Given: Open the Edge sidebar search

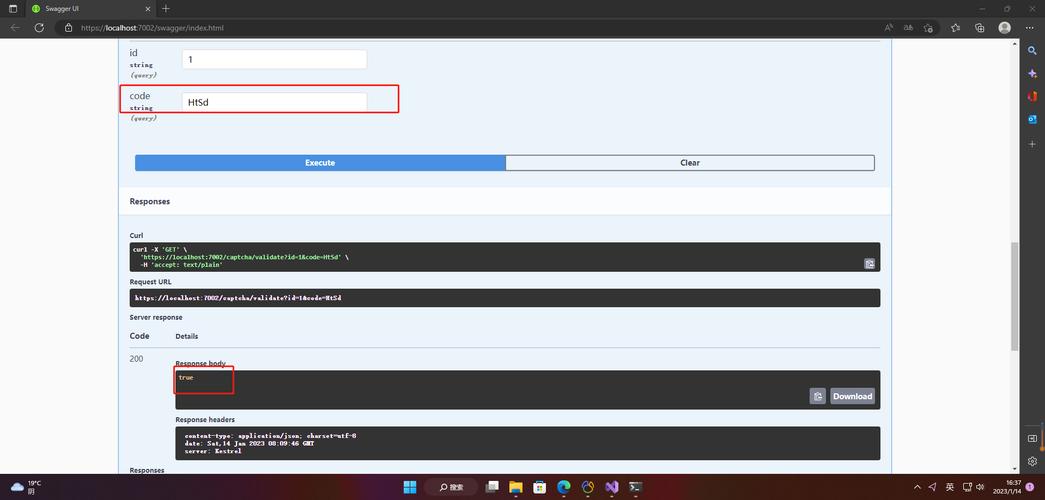Looking at the screenshot, I should click(1032, 51).
